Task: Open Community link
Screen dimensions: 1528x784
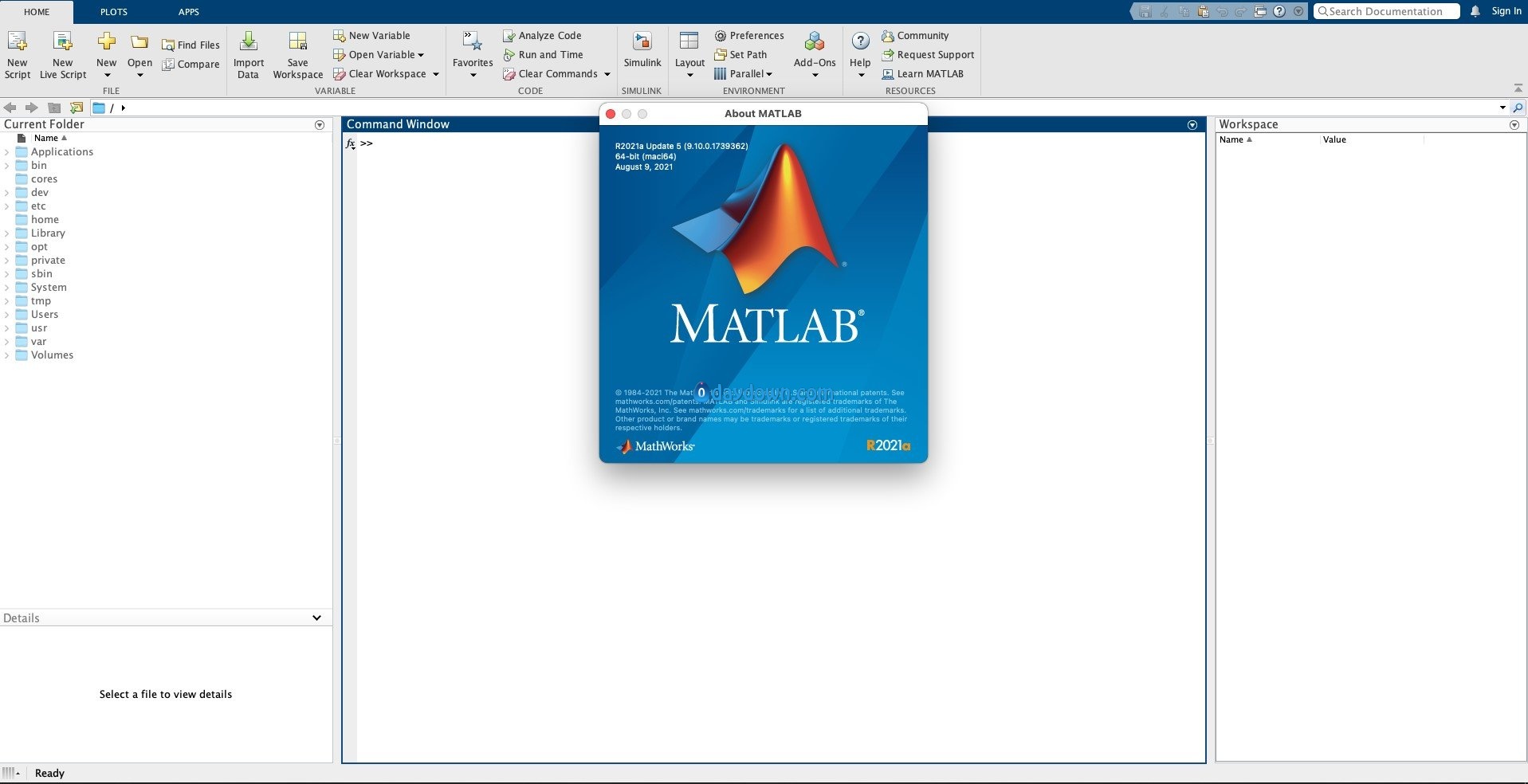Action: point(915,35)
